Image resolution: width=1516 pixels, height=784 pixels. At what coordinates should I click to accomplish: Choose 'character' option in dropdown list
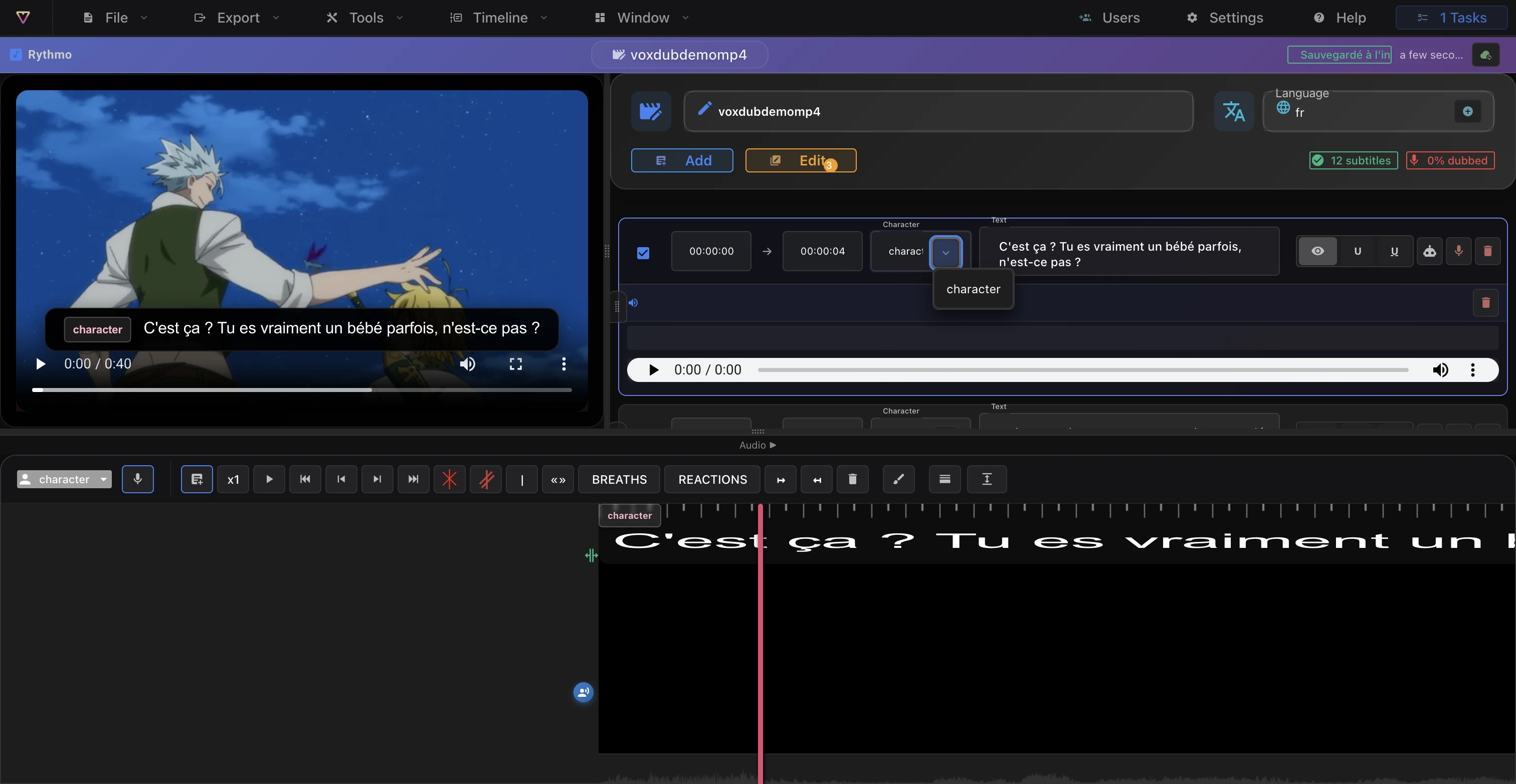(x=974, y=289)
